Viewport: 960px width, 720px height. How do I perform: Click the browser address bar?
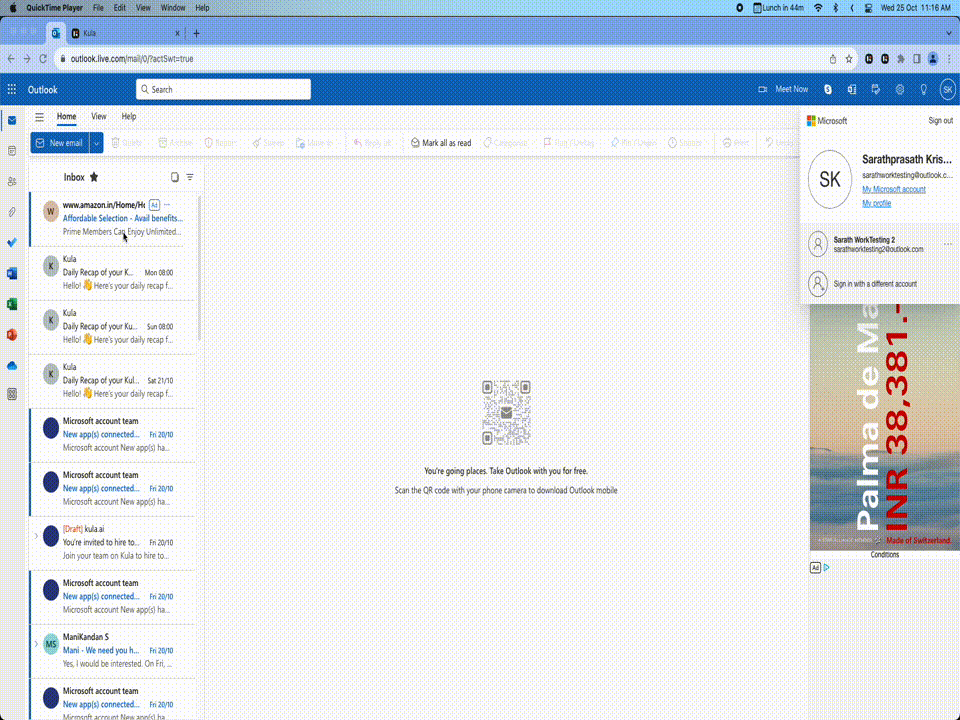[x=441, y=59]
